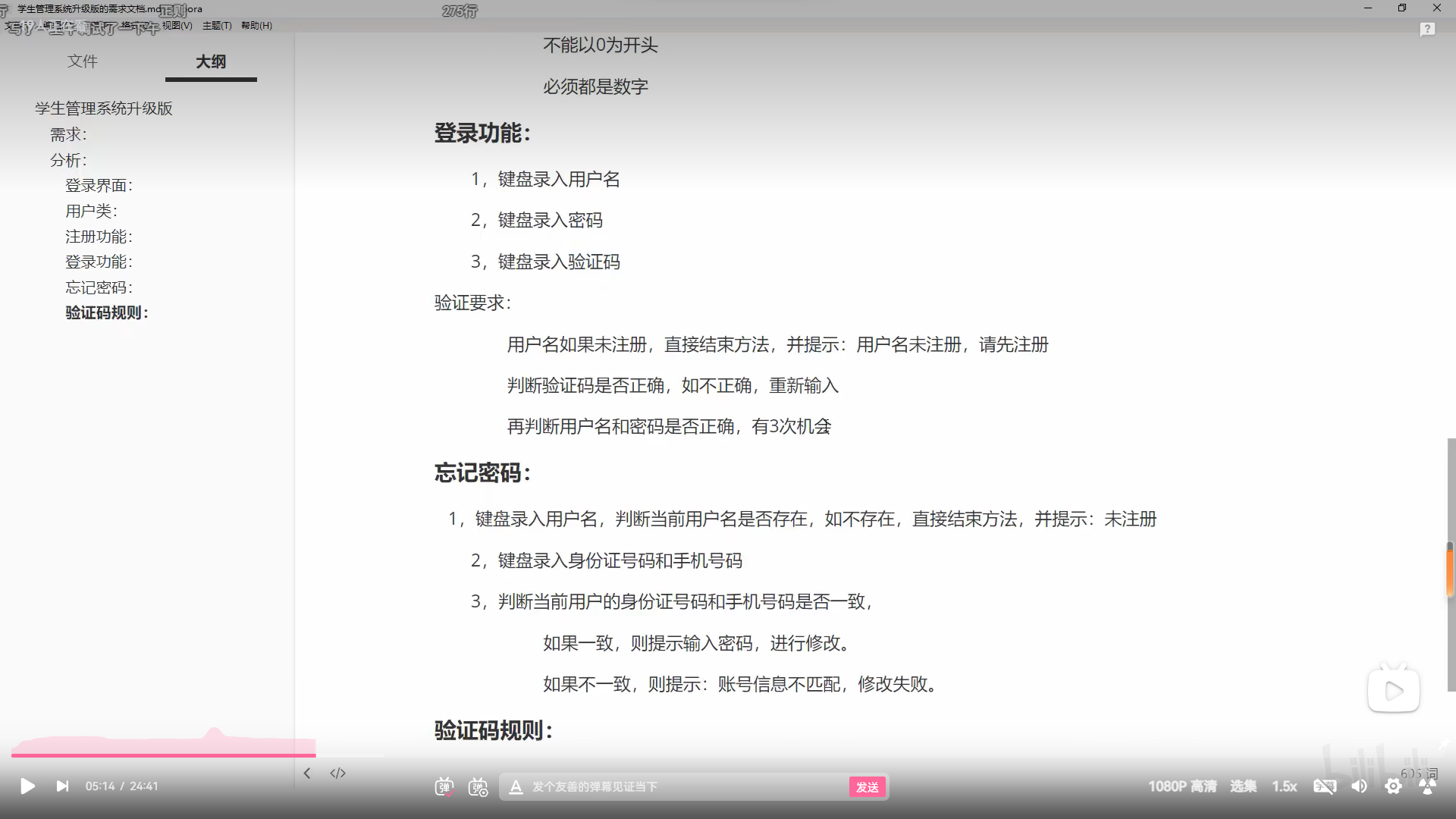Viewport: 1456px width, 819px height.
Task: Switch to the 文件 sidebar tab
Action: click(x=82, y=61)
